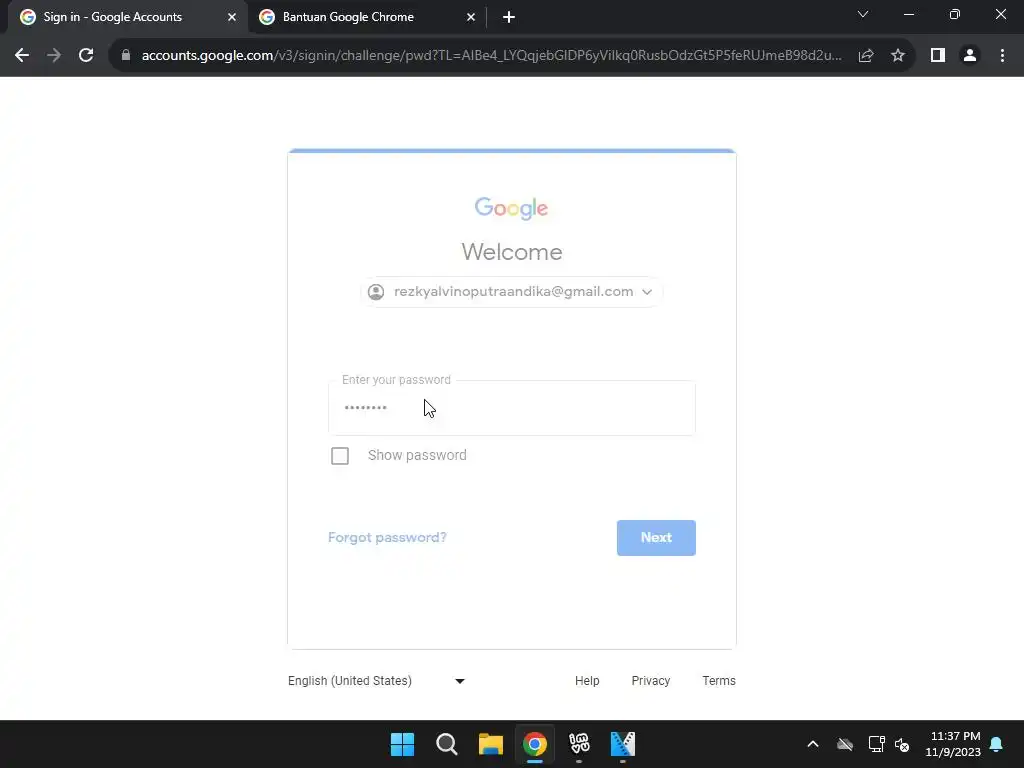
Task: Minimize the Chrome window
Action: tap(908, 14)
